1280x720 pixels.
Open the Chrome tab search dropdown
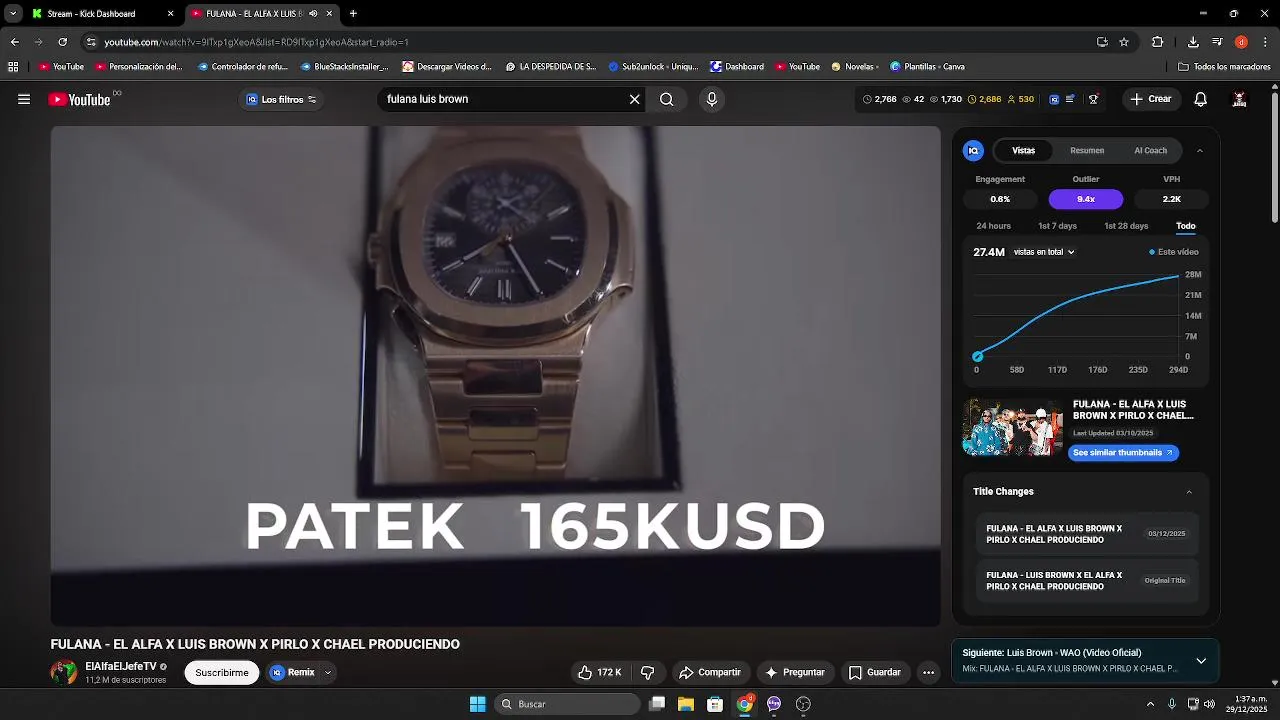(x=13, y=13)
